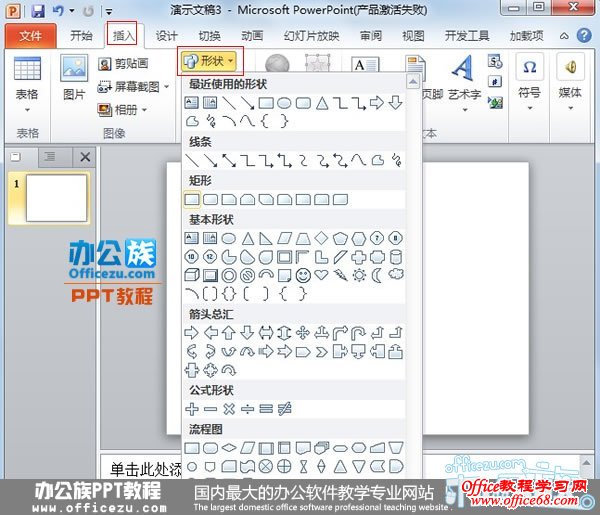The height and width of the screenshot is (515, 600).
Task: Select the sun shape
Action: [359, 275]
